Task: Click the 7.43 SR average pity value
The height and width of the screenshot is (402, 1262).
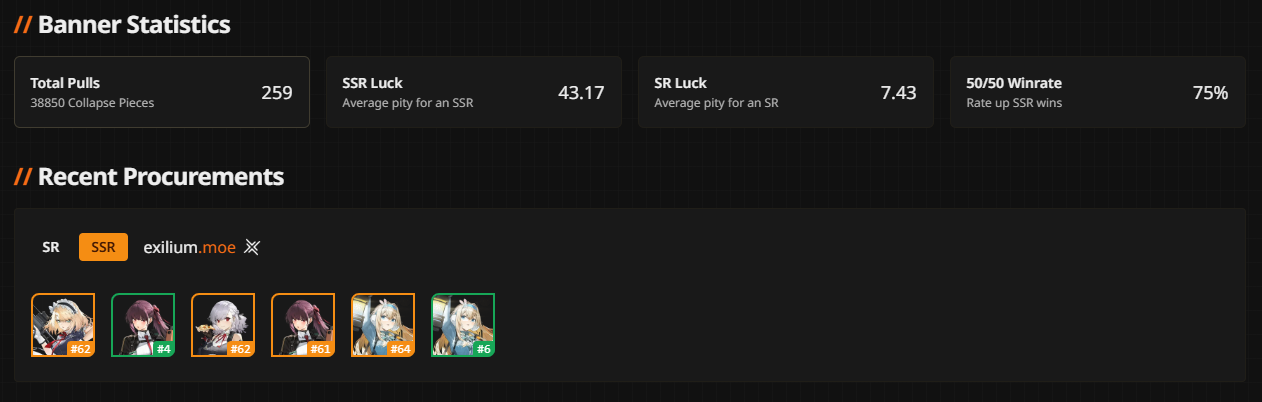Action: (x=898, y=93)
